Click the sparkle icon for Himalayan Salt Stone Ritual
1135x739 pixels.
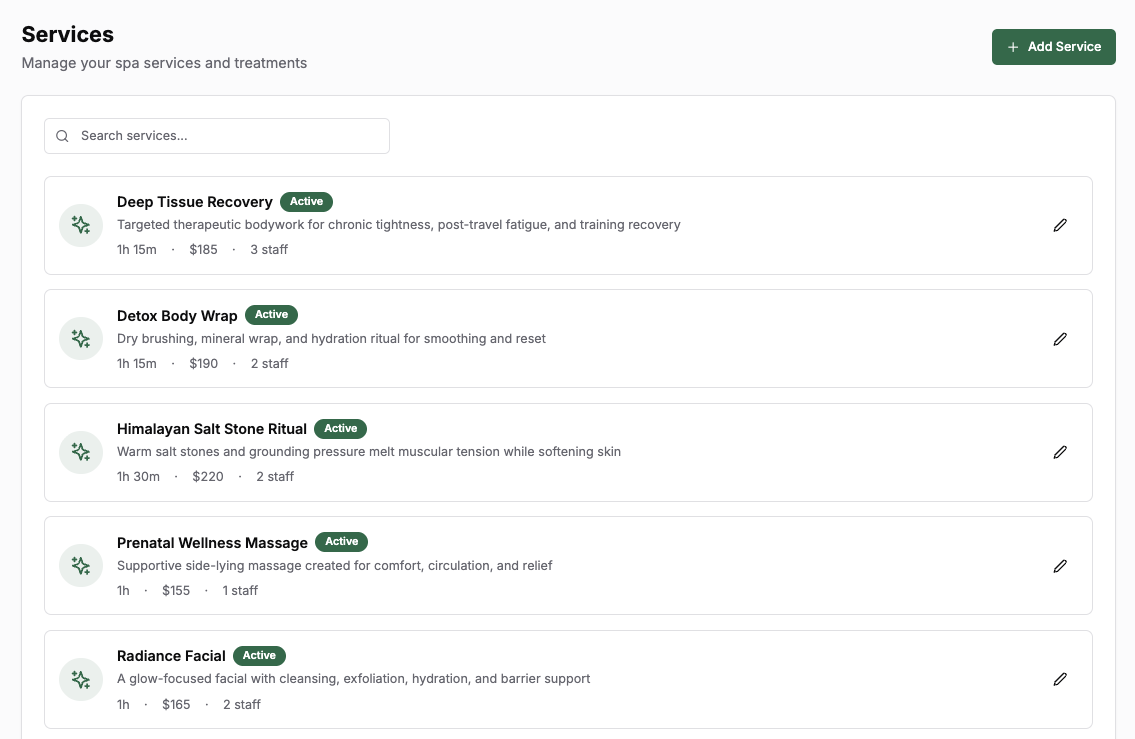(x=80, y=452)
